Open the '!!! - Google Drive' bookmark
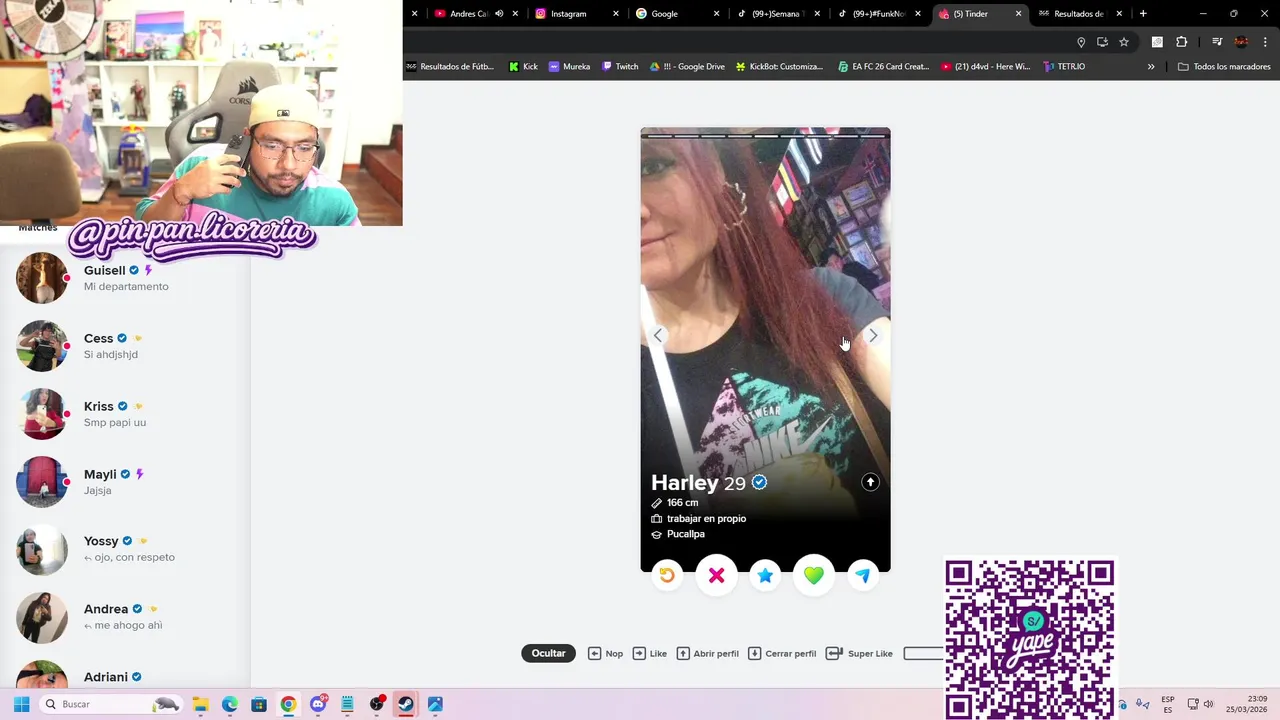This screenshot has height=720, width=1280. tap(687, 67)
